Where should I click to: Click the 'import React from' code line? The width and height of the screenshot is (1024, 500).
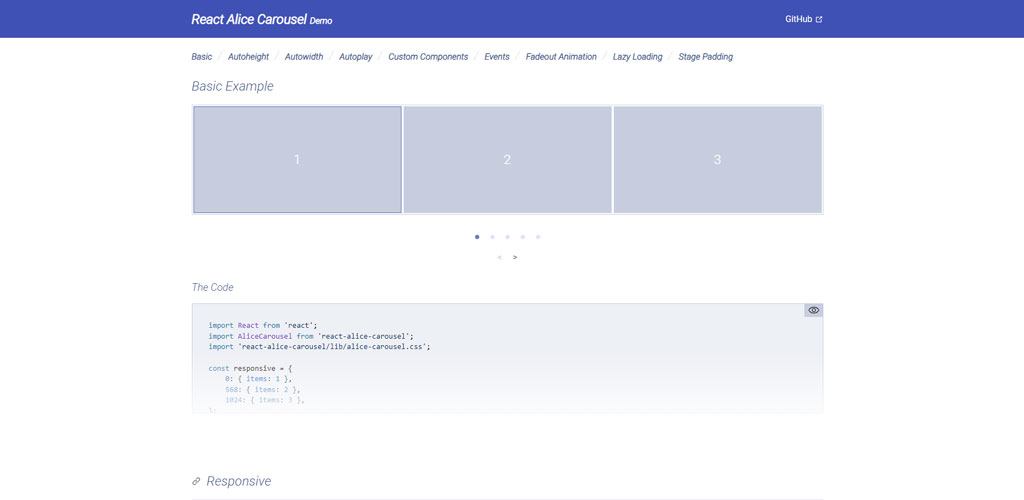tap(263, 325)
